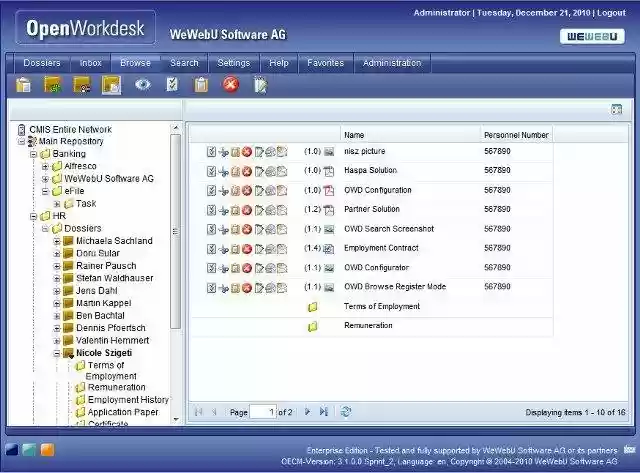Tick the checkmark icon for OWD Configurator
This screenshot has width=640, height=473.
pyautogui.click(x=211, y=268)
